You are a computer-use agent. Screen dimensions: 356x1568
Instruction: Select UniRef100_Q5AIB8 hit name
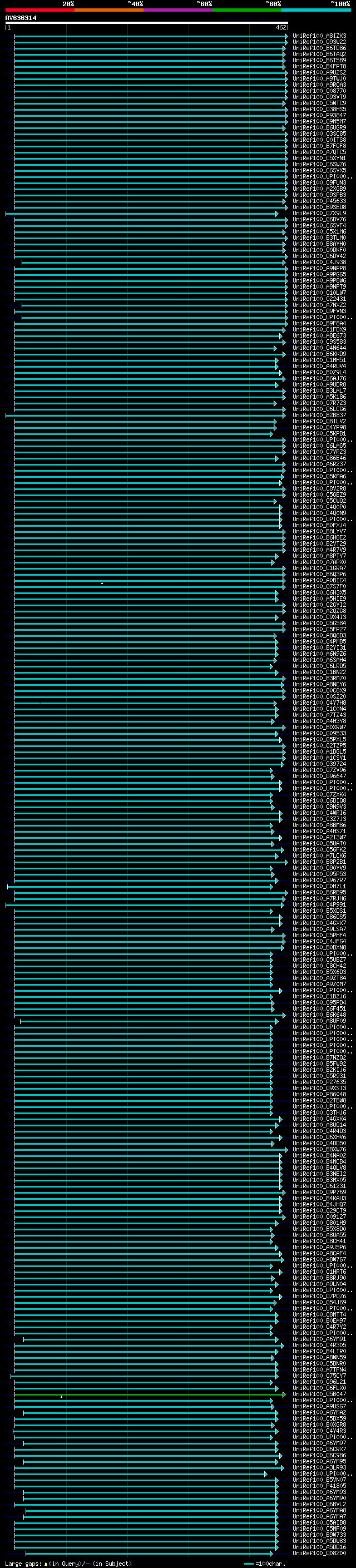point(319,1523)
